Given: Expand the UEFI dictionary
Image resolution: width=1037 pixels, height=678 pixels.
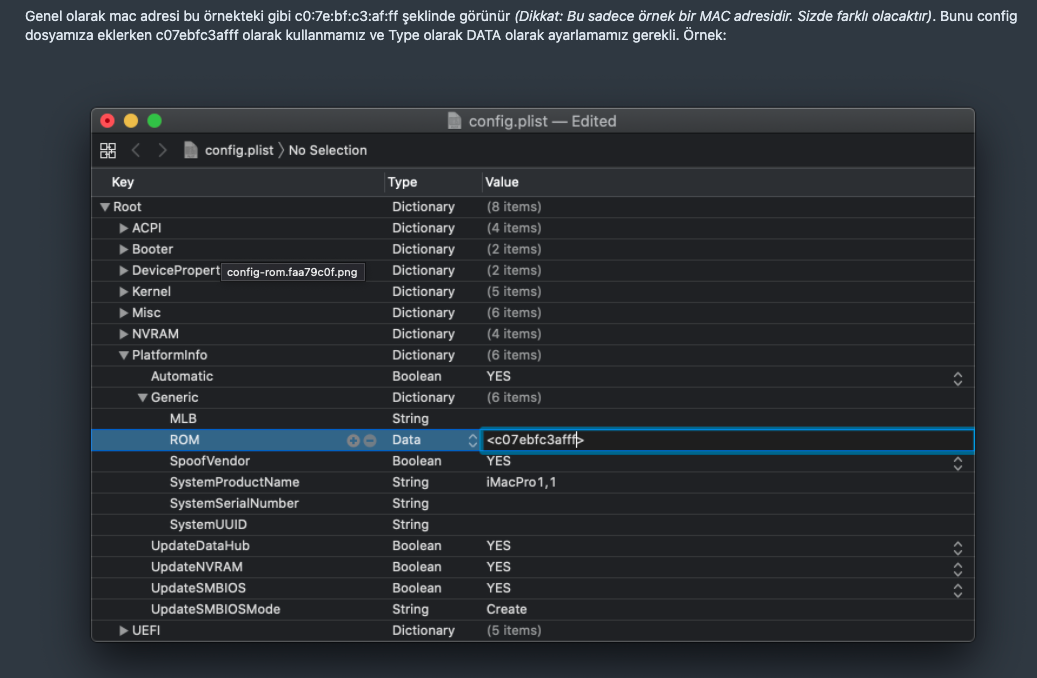Looking at the screenshot, I should click(x=124, y=631).
